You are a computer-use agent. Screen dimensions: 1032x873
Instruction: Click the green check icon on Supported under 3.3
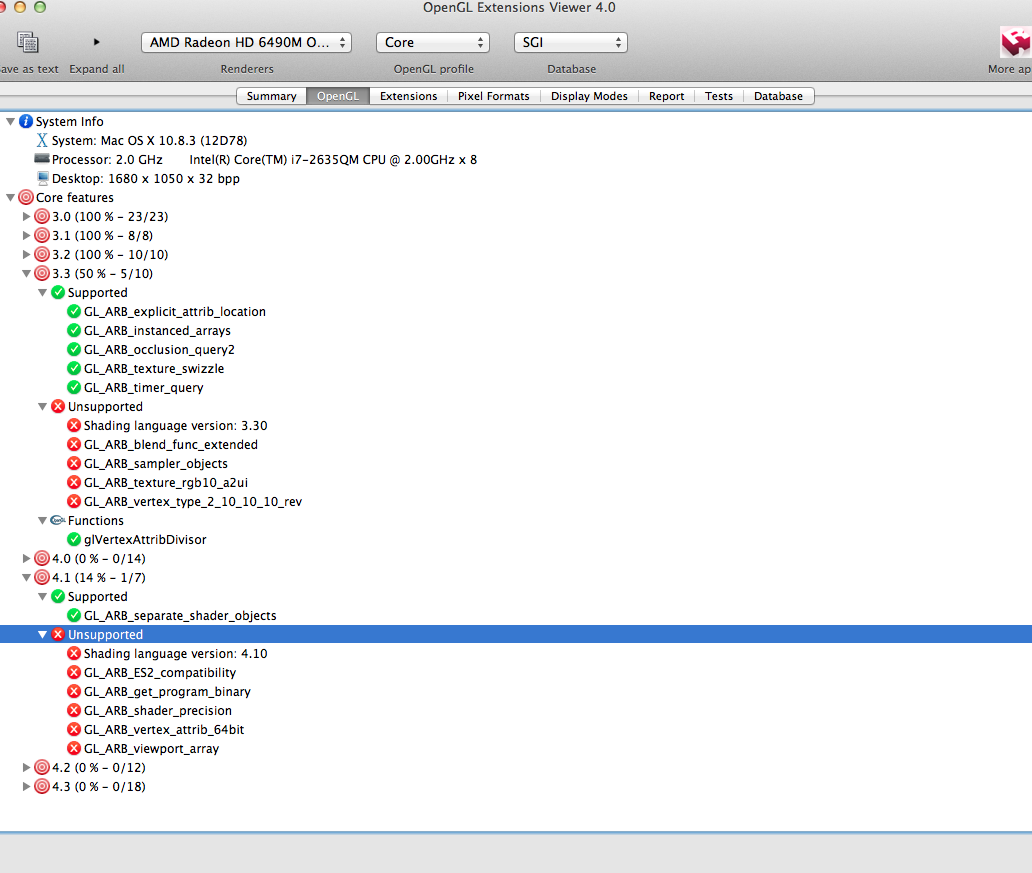[x=58, y=292]
